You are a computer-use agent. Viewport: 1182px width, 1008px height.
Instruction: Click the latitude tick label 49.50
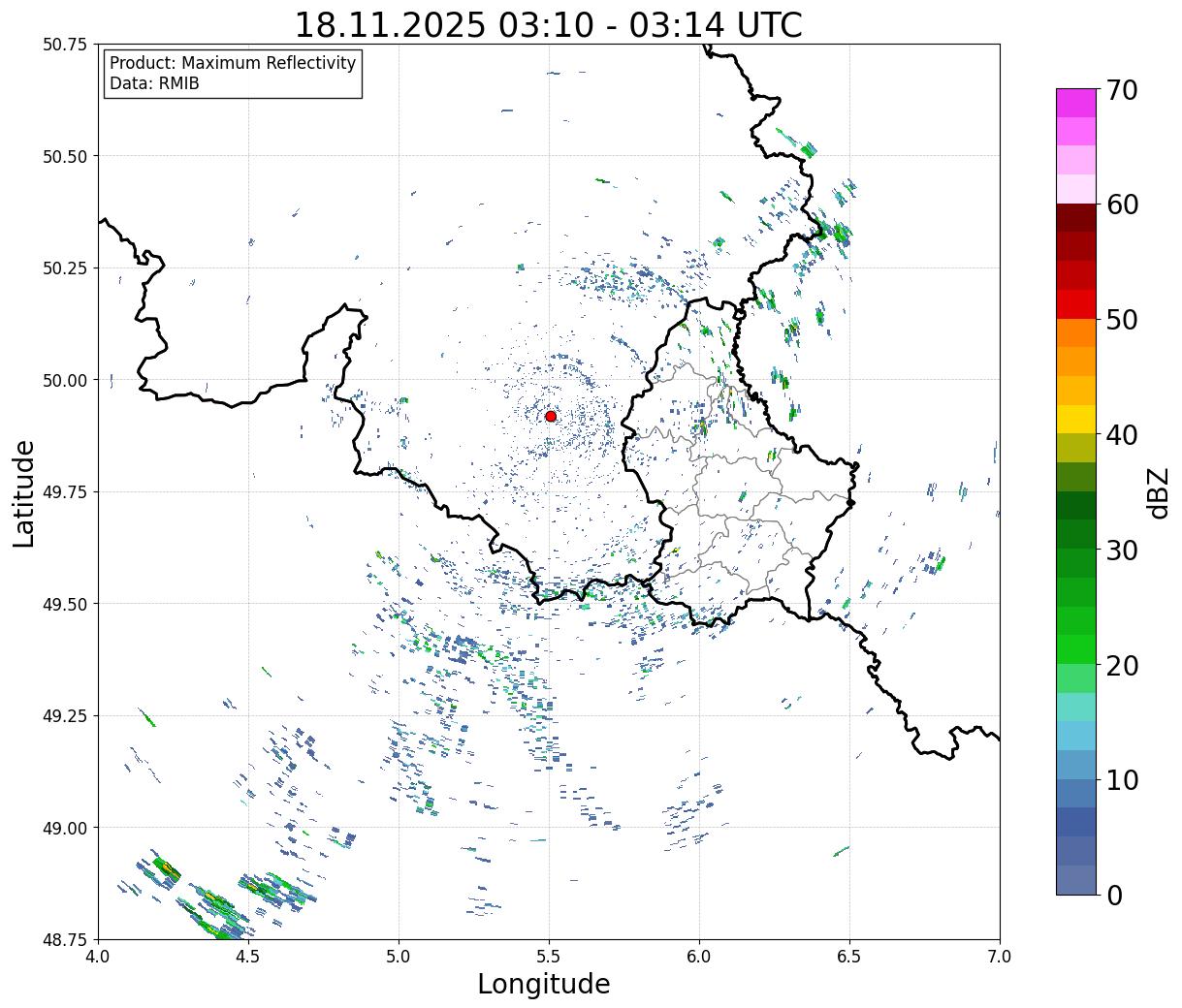pos(65,604)
